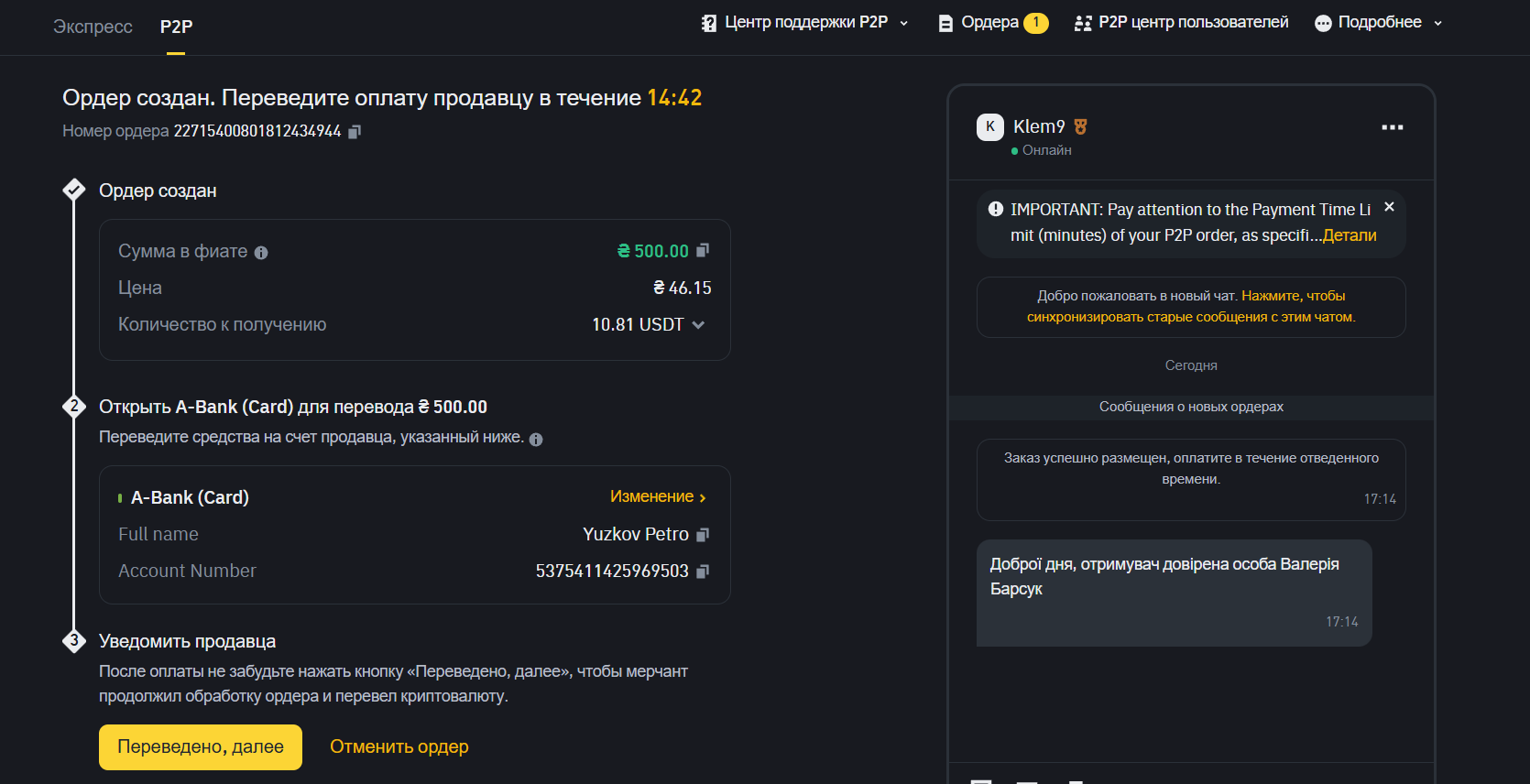Click the A-Bank (Card) payment label
The image size is (1530, 784).
pos(190,497)
